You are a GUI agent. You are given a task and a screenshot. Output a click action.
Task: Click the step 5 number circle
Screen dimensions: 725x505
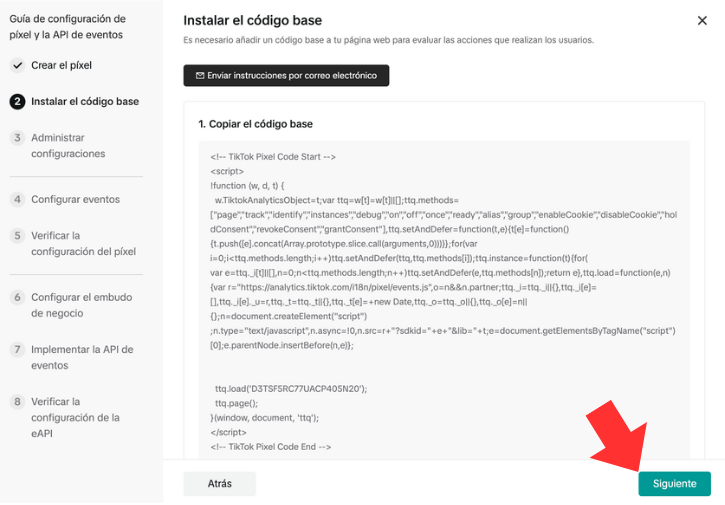17,236
